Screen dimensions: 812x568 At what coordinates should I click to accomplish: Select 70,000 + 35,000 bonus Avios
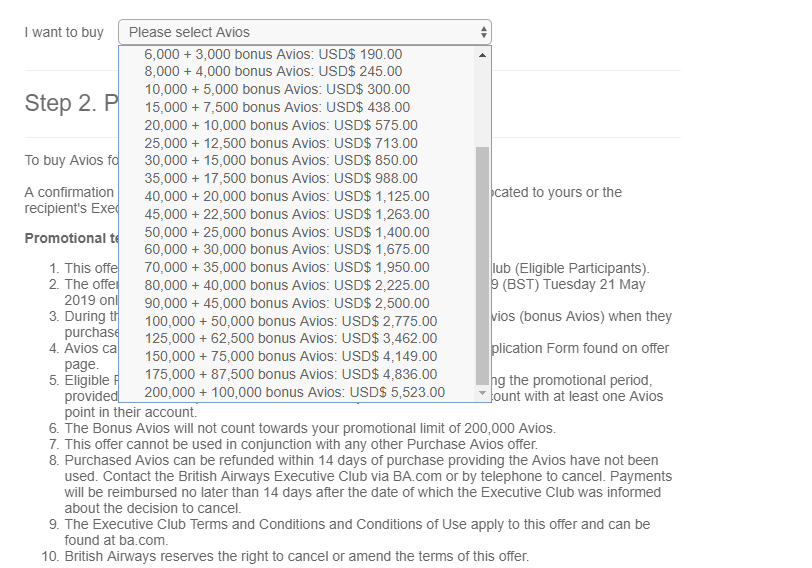coord(287,268)
